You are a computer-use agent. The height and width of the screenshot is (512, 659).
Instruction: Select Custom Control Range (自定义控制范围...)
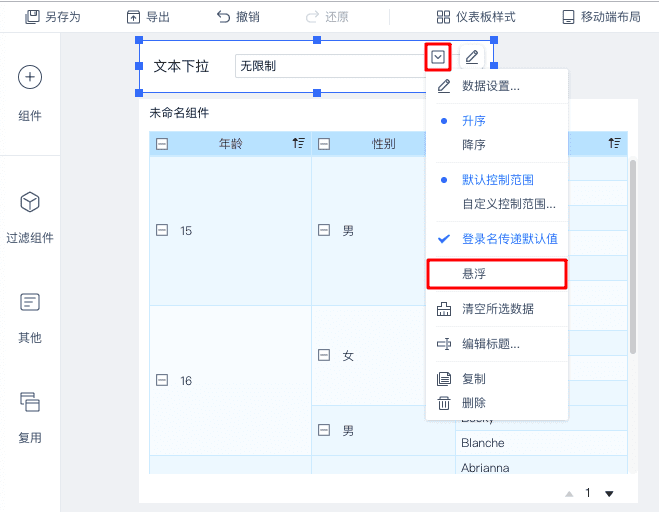coord(497,204)
